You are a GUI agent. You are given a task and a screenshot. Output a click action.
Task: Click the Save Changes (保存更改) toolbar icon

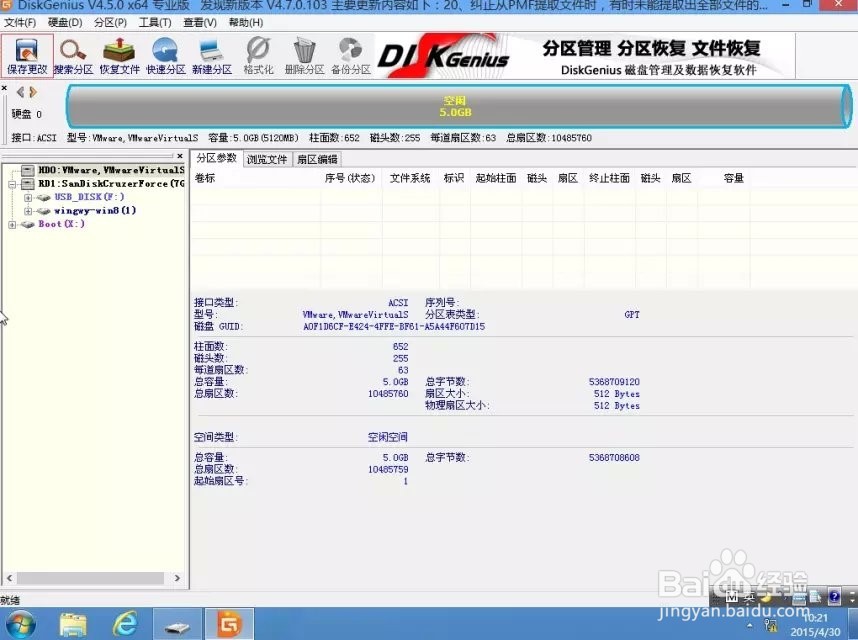[x=27, y=56]
